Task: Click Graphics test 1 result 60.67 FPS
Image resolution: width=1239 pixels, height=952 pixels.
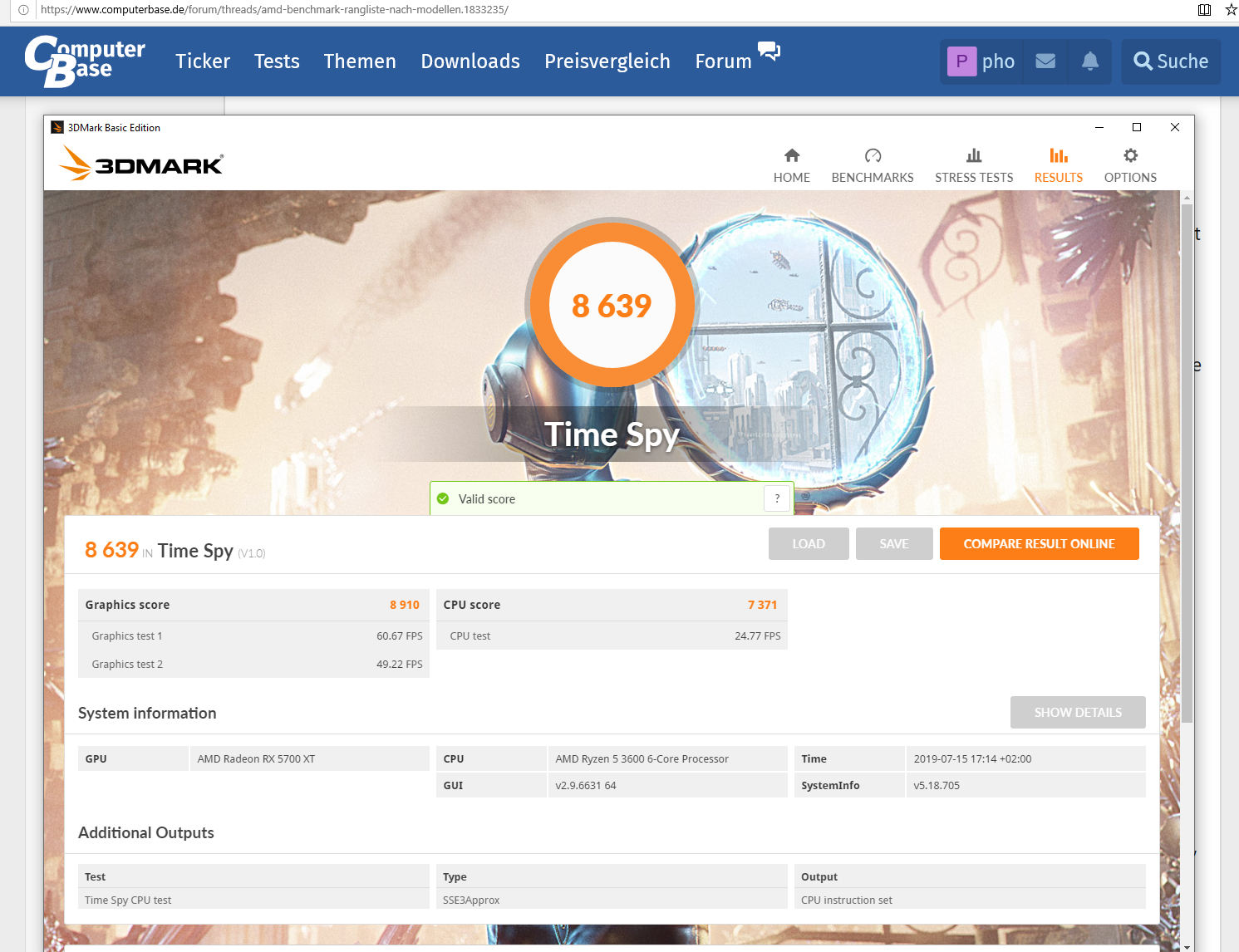Action: coord(400,636)
